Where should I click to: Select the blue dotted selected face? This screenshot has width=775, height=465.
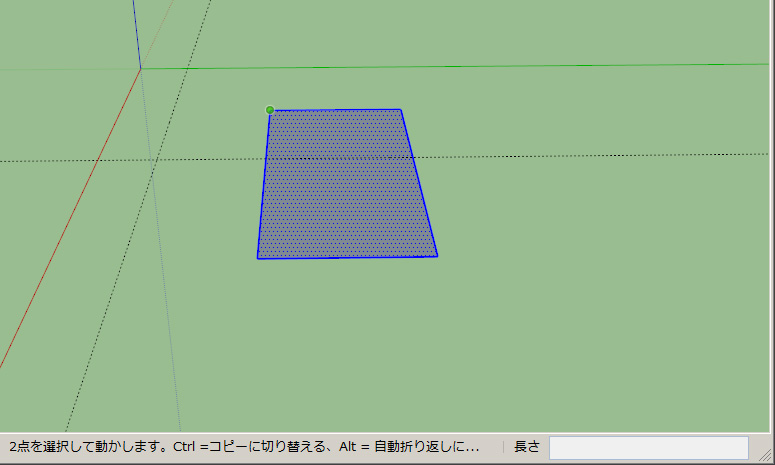point(346,184)
